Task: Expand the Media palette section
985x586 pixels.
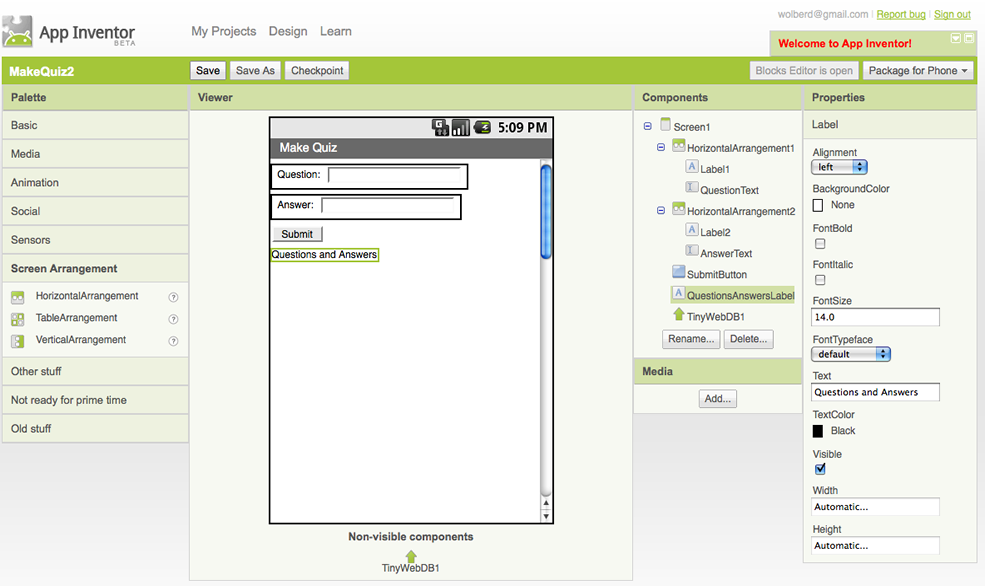Action: [95, 154]
